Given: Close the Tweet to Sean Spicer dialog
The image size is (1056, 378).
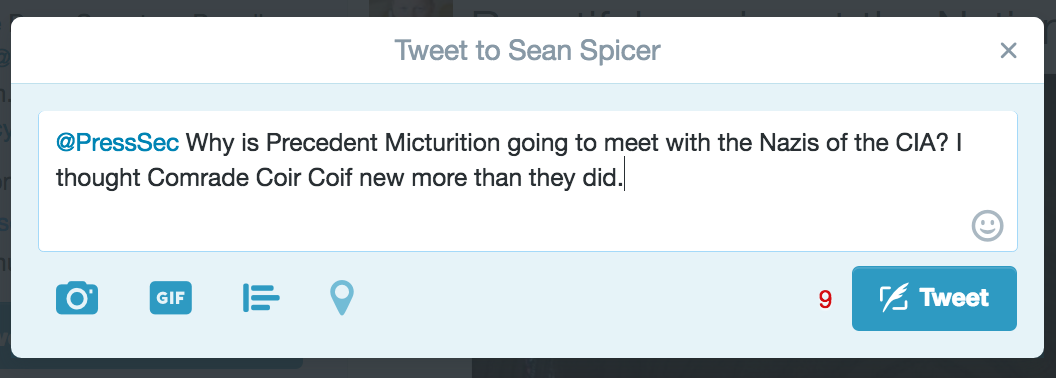Looking at the screenshot, I should 1008,51.
